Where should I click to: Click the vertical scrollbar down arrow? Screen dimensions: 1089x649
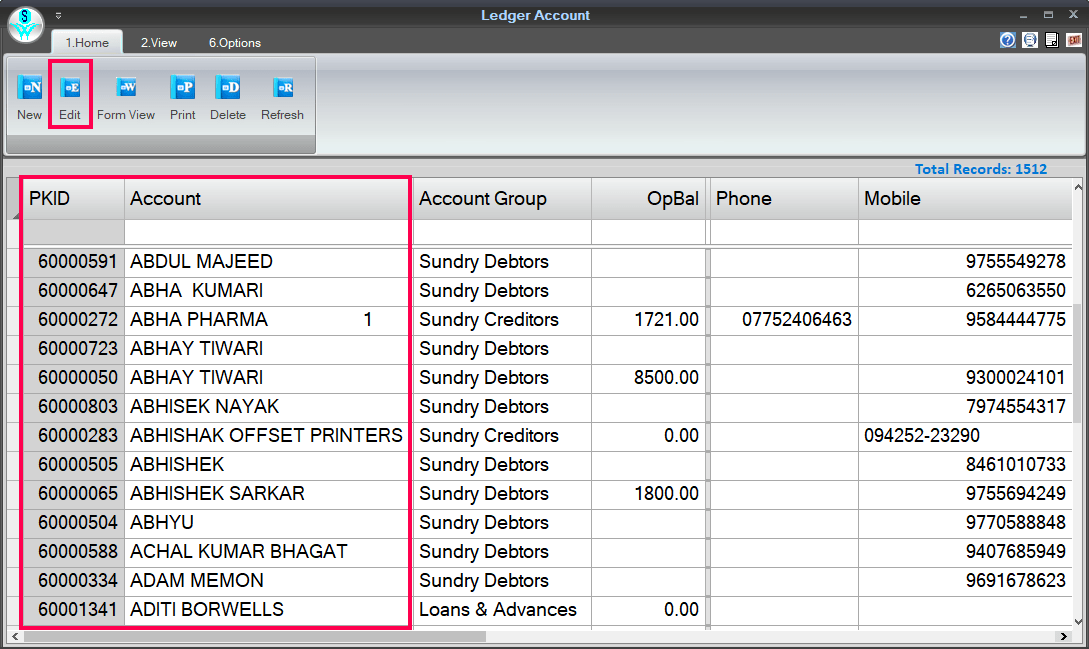point(1079,623)
